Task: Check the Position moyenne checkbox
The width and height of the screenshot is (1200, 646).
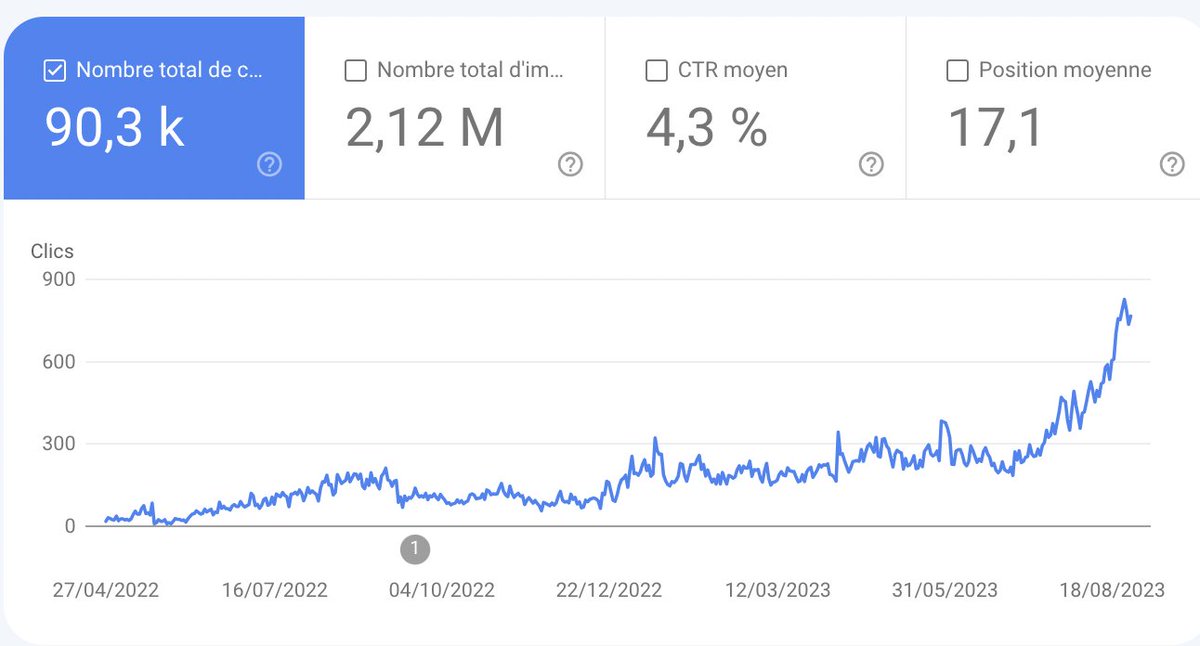Action: click(x=957, y=71)
